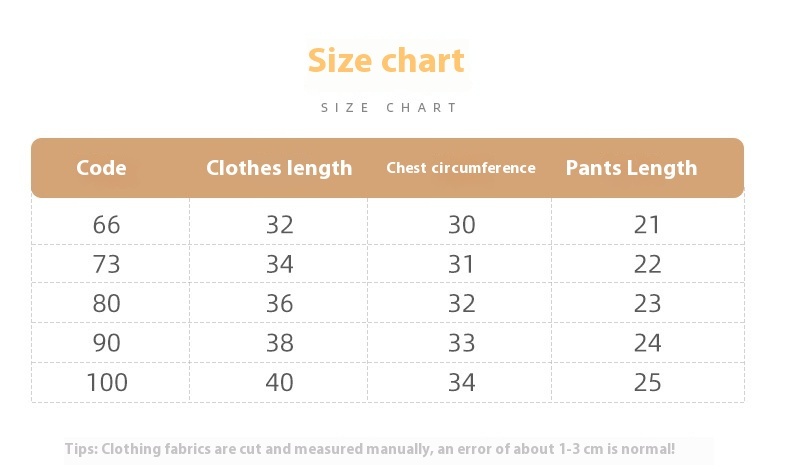Select the 'Pants Length' column header
This screenshot has height=476, width=790.
pos(631,168)
